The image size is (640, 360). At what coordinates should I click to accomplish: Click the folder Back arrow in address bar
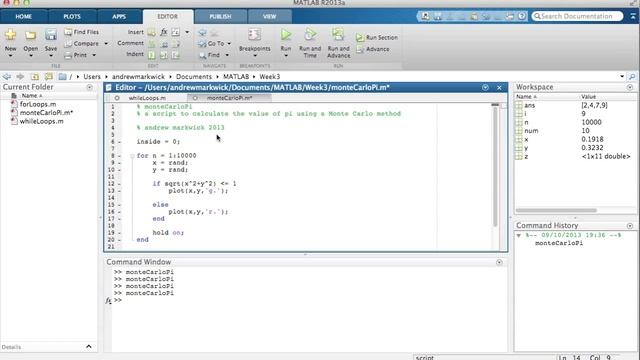[6, 76]
